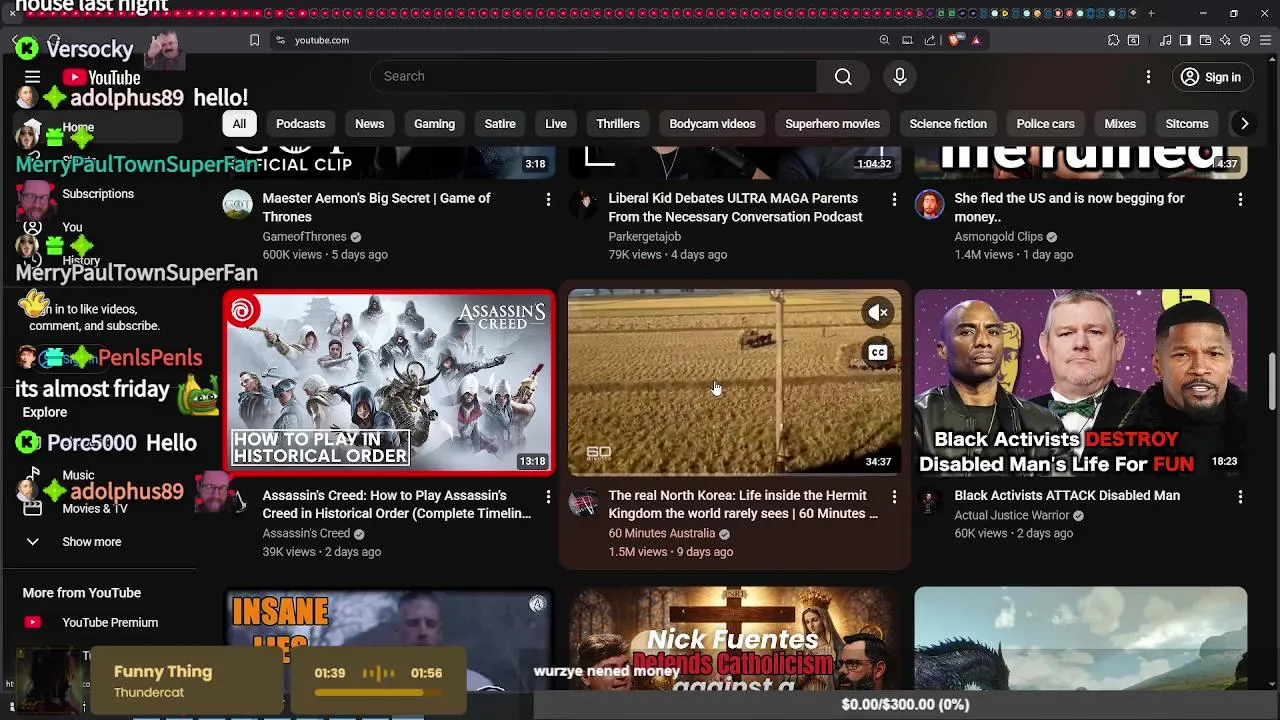
Task: Open the You section in the sidebar
Action: click(x=98, y=227)
